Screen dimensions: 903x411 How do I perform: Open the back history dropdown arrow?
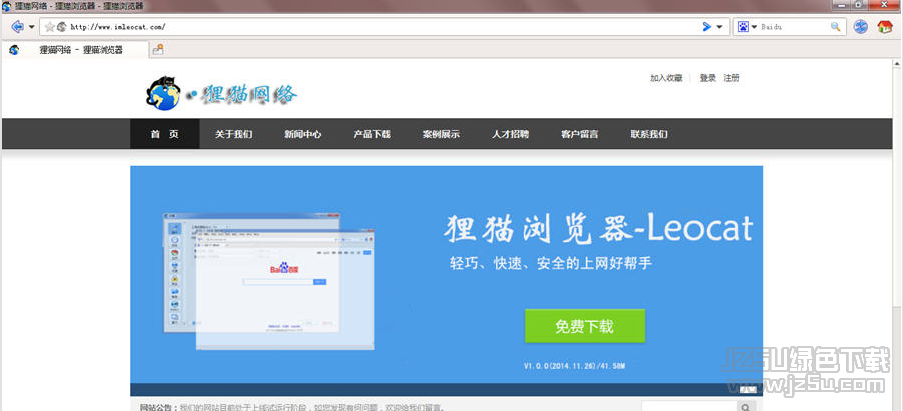[32, 26]
